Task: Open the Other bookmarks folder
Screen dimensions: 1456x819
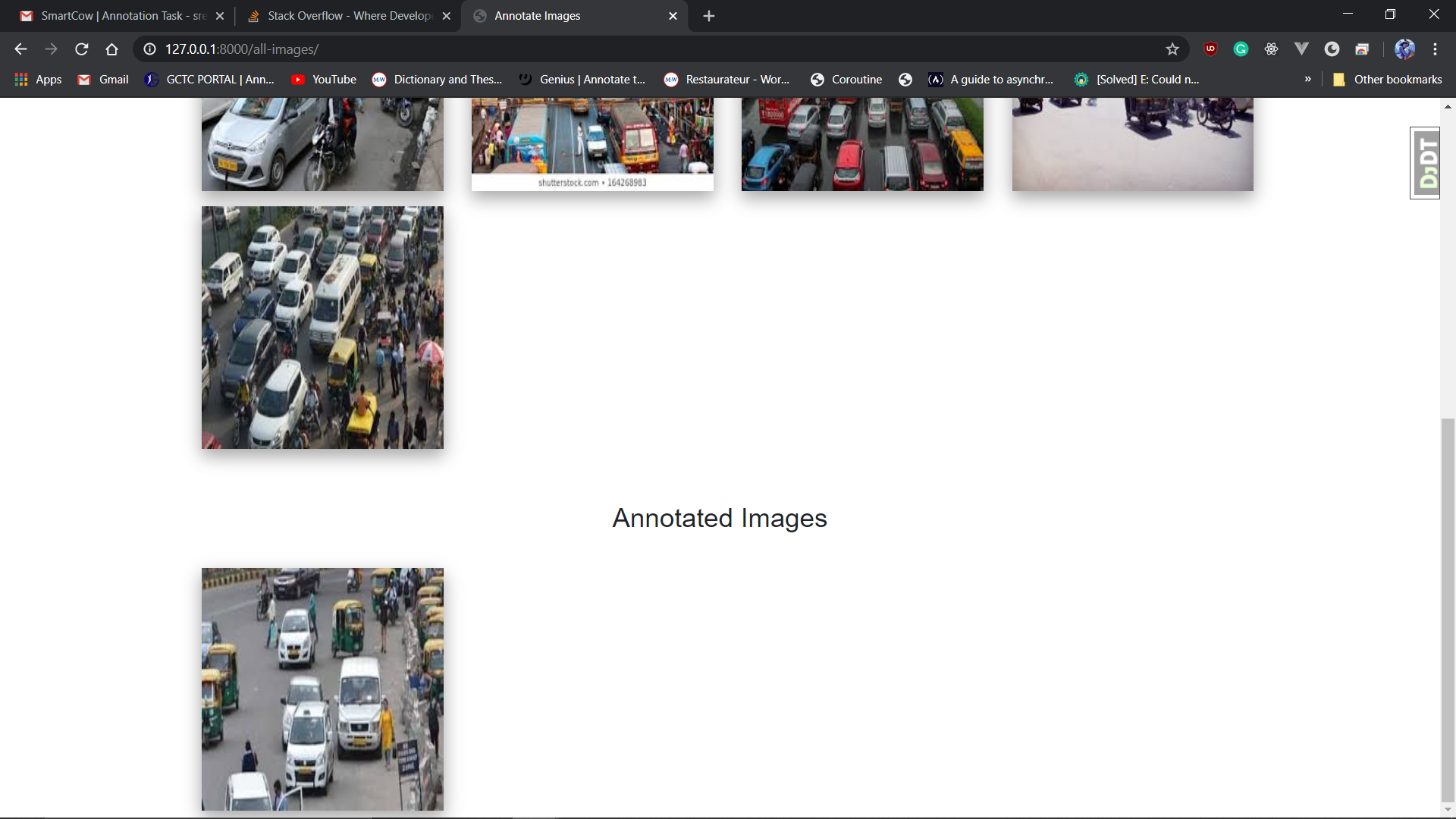Action: (x=1388, y=80)
